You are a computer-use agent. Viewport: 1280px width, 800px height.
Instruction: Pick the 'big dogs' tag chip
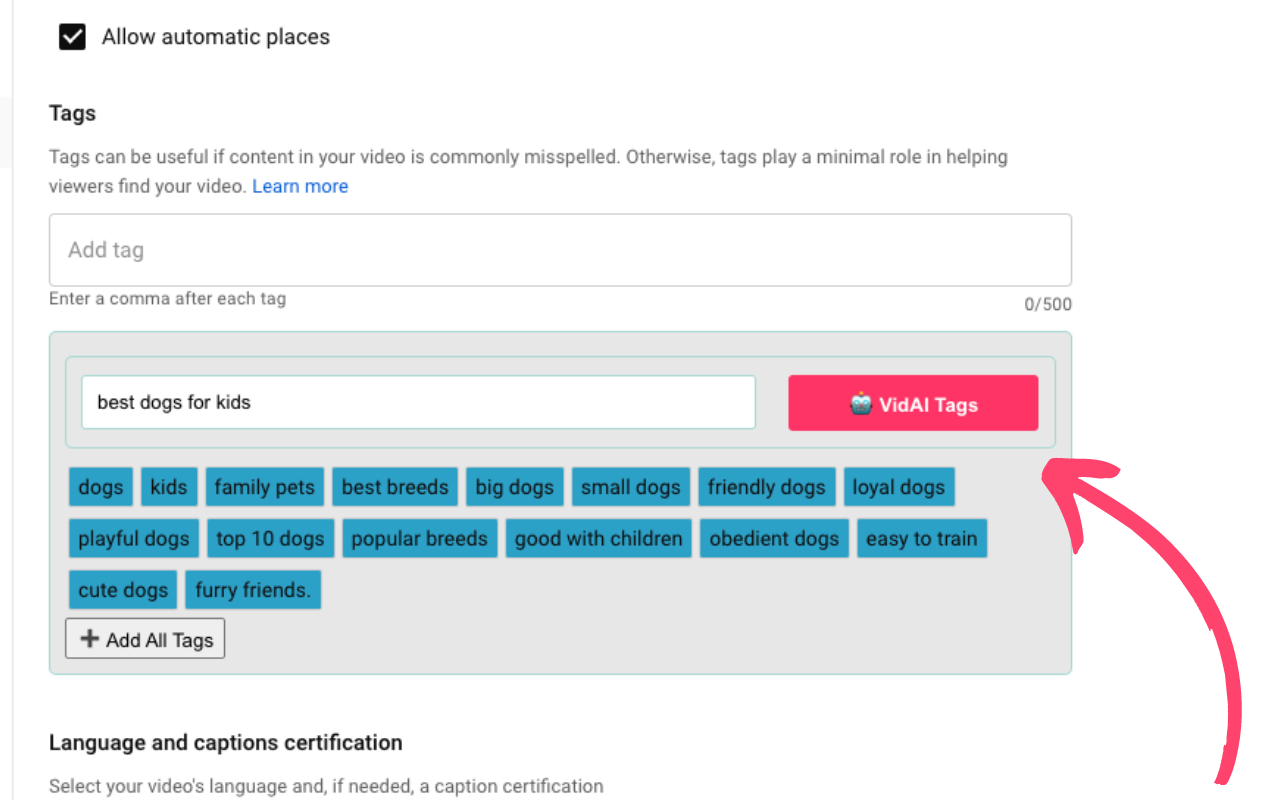tap(514, 487)
